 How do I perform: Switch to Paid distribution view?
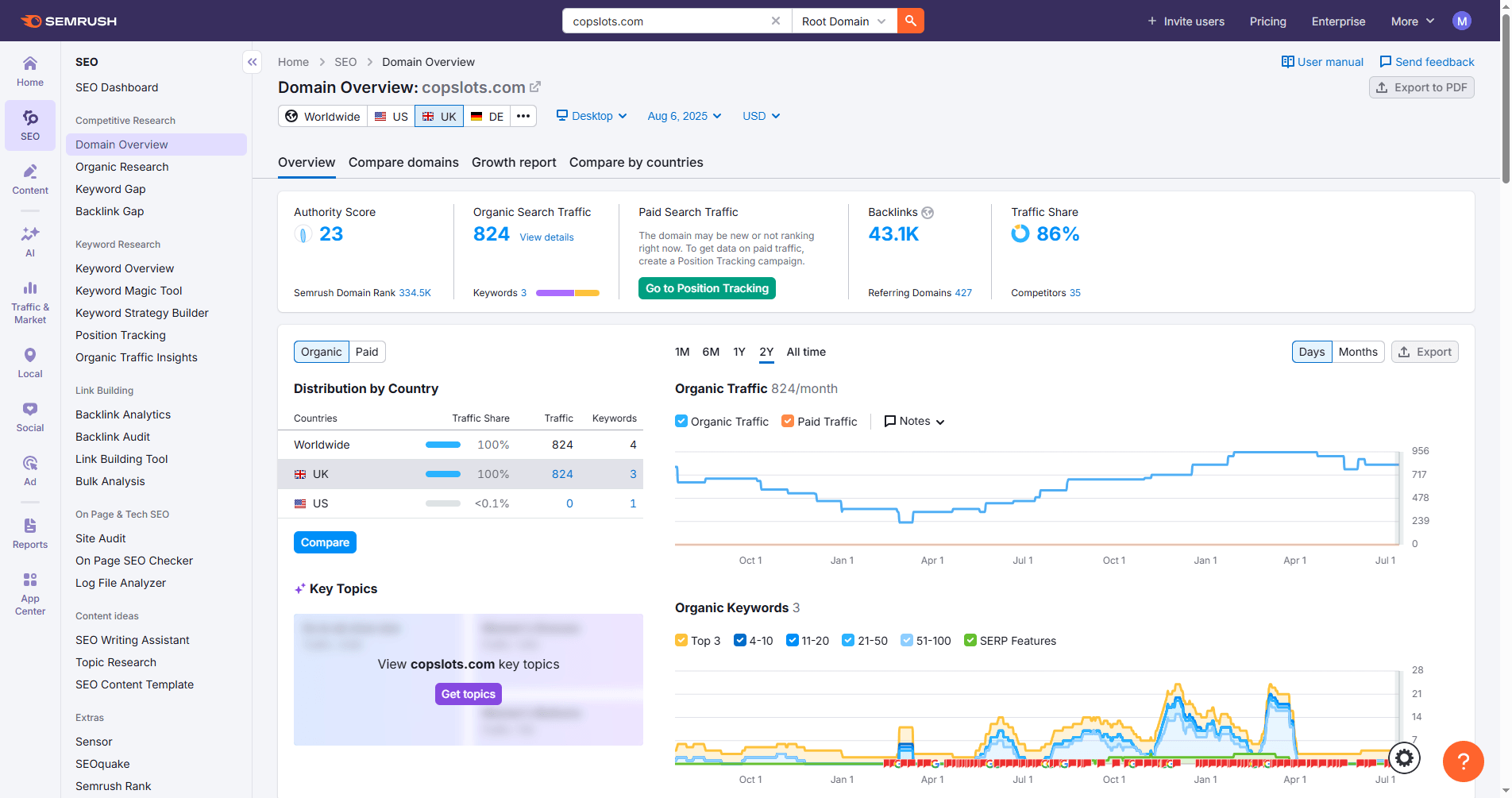click(367, 352)
